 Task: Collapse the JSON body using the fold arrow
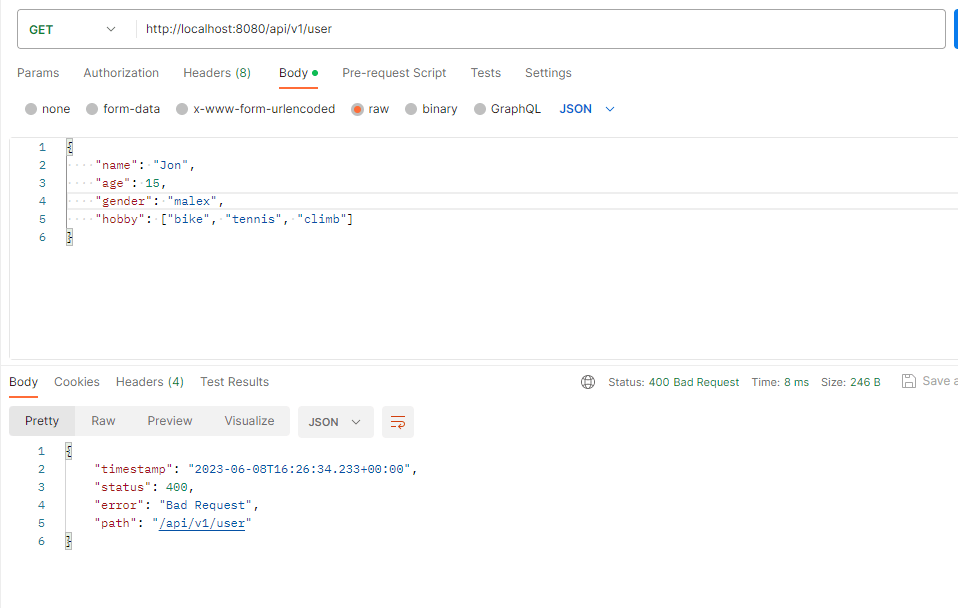click(57, 146)
